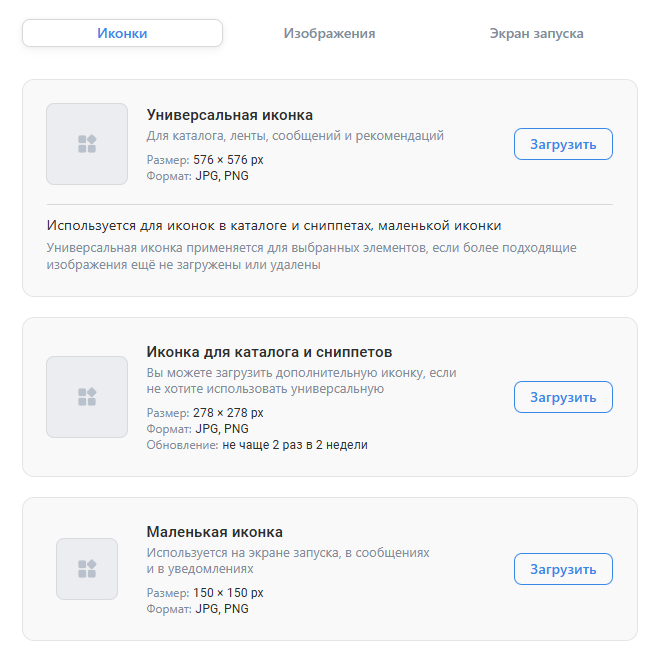Select the Экран запуска tab
The width and height of the screenshot is (661, 657).
click(536, 33)
